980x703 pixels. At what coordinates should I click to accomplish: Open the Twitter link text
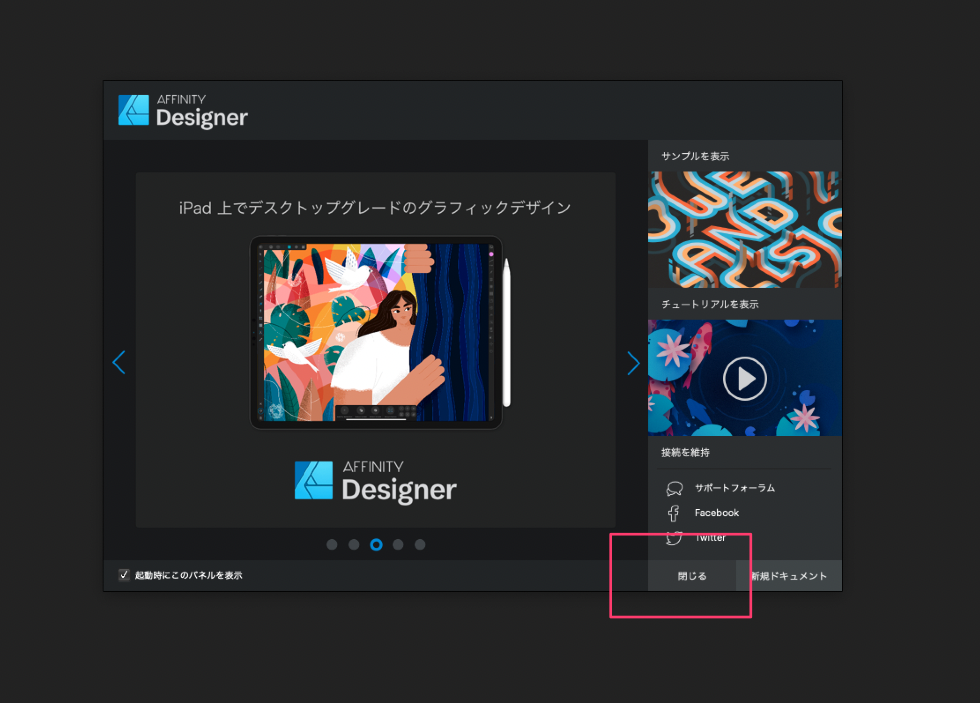[711, 538]
